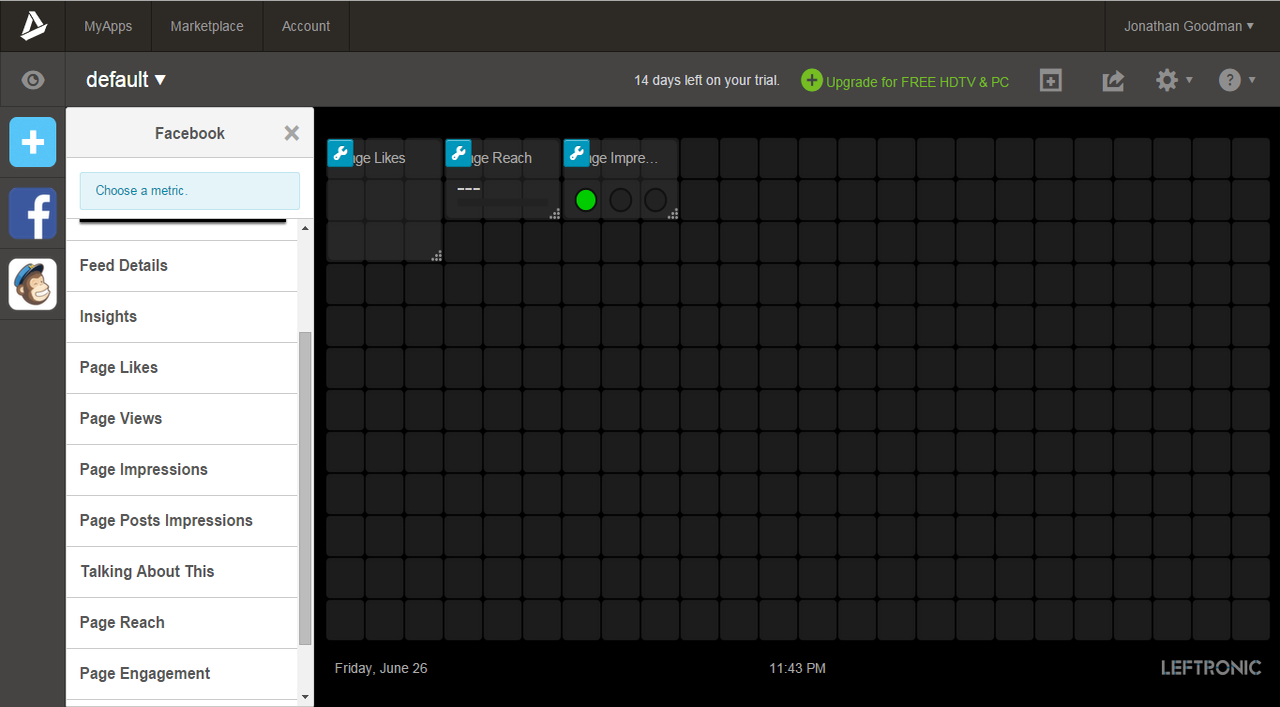Click Upgrade for FREE HDTV & PC link
This screenshot has width=1280, height=707.
(x=917, y=82)
